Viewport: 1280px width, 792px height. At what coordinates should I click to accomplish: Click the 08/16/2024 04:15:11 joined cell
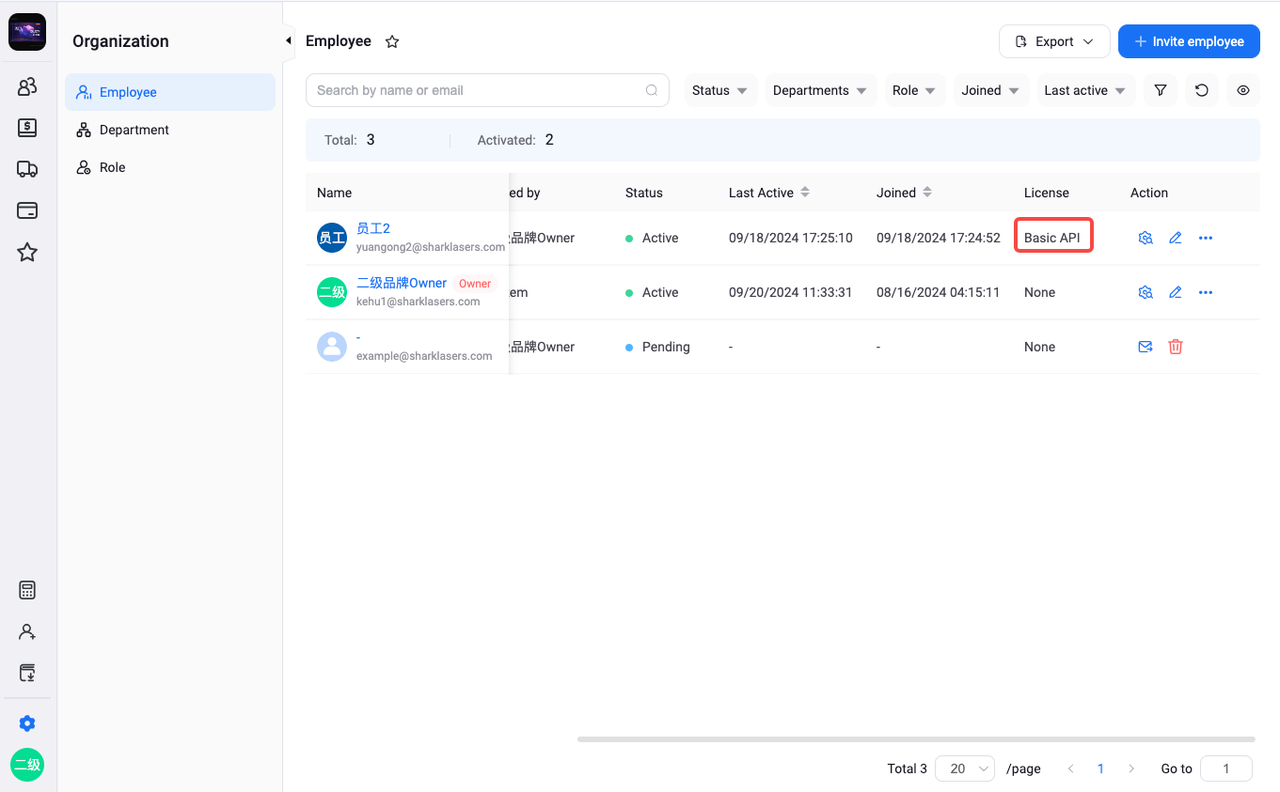point(938,292)
